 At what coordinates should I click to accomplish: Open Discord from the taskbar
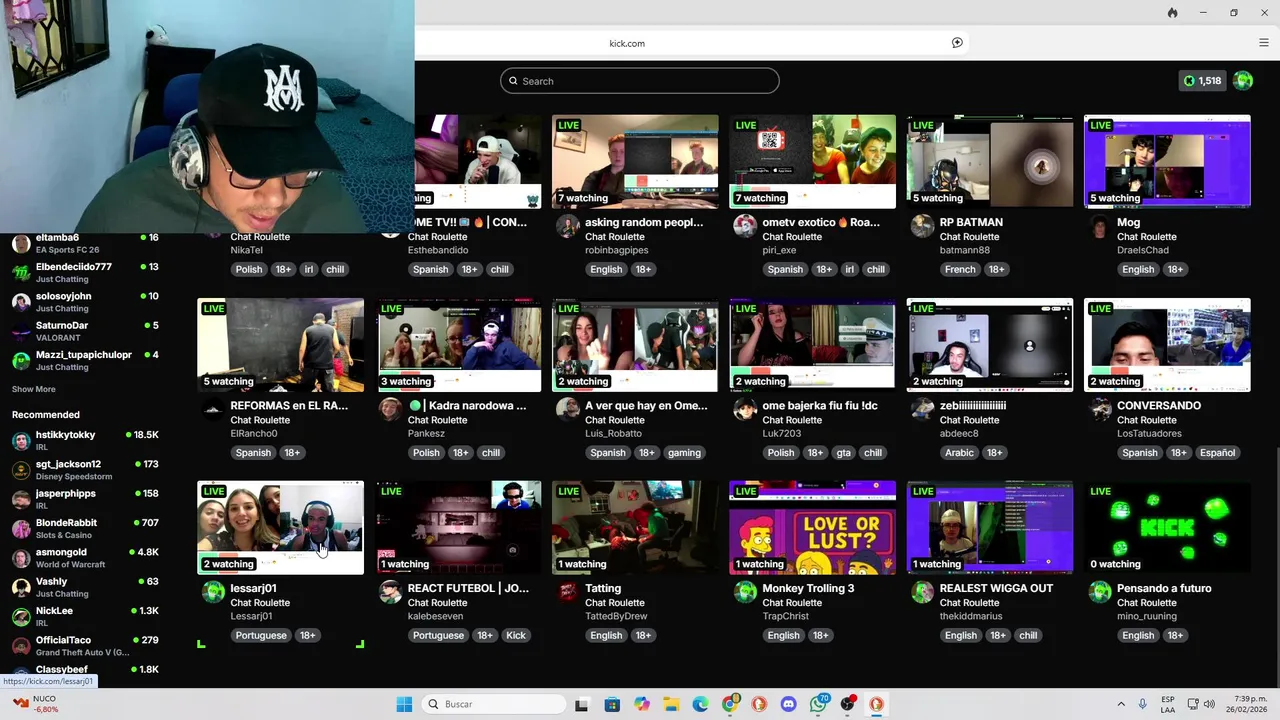pyautogui.click(x=788, y=704)
